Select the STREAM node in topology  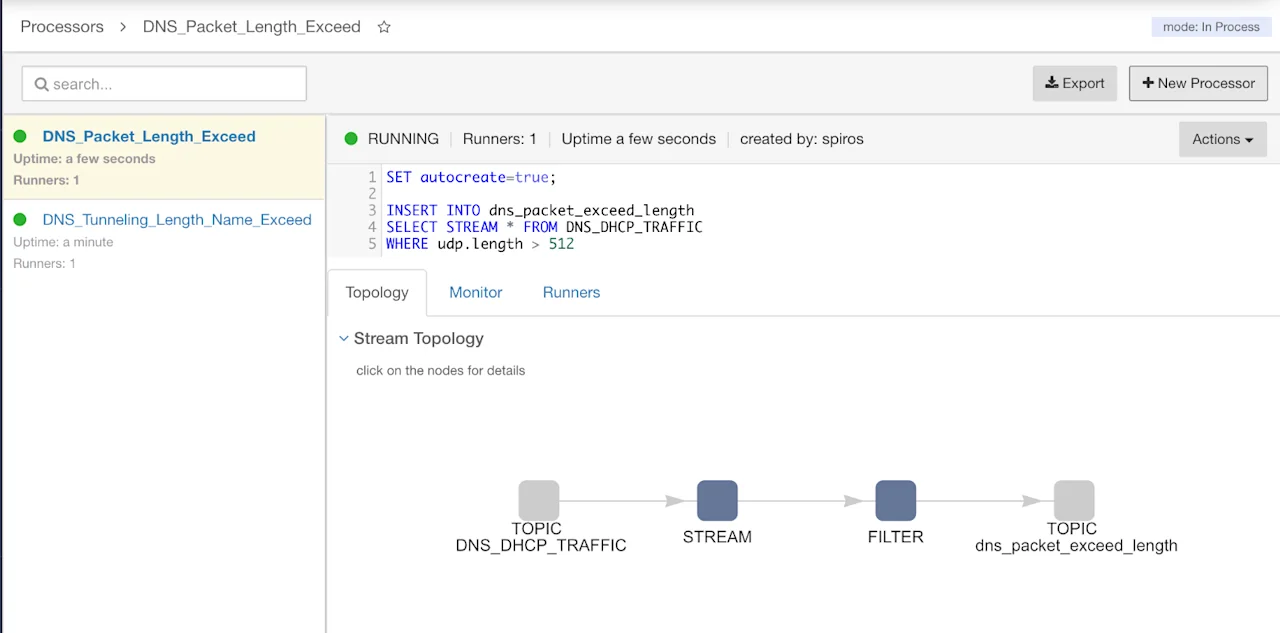click(717, 500)
